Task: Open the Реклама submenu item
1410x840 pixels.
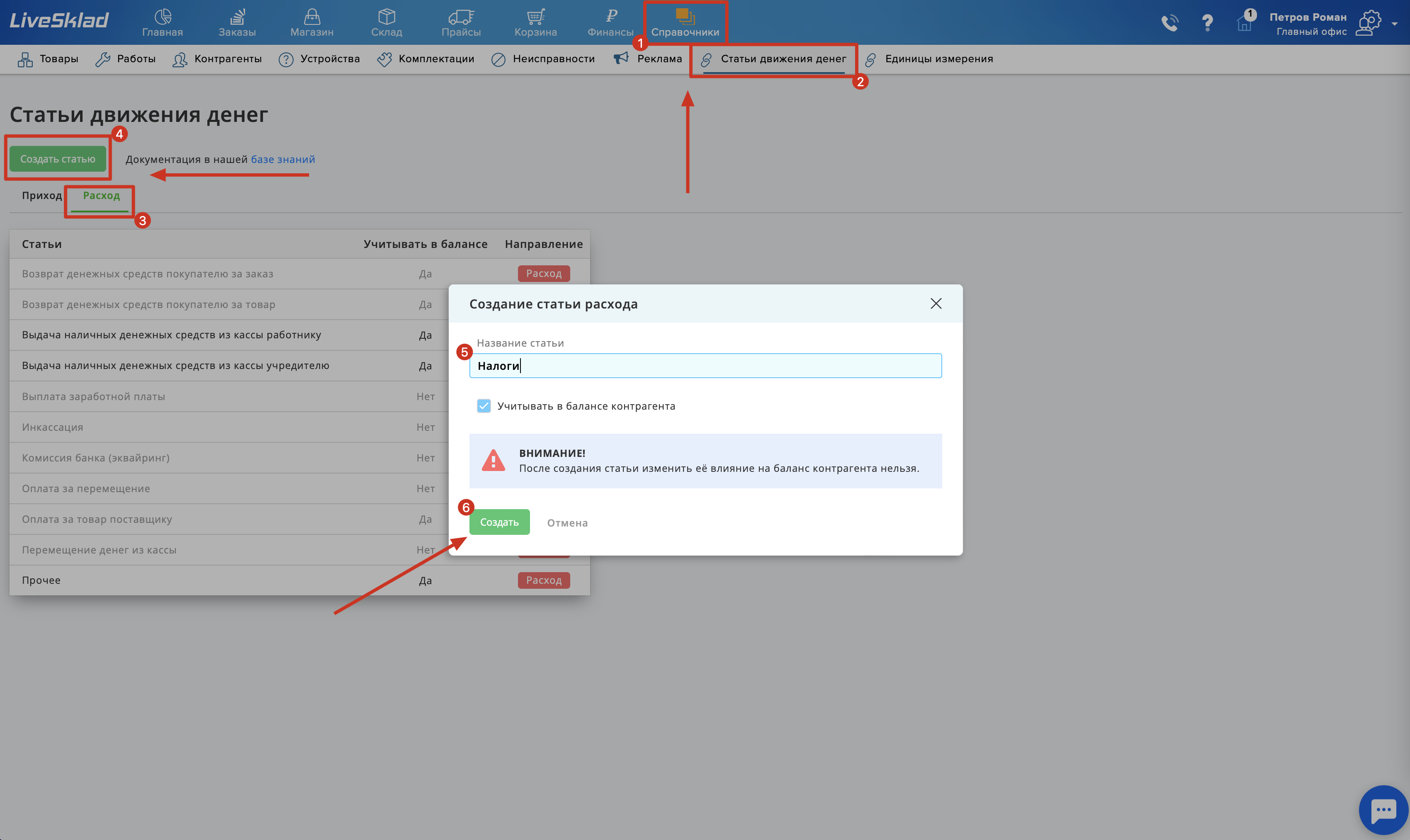Action: (x=648, y=59)
